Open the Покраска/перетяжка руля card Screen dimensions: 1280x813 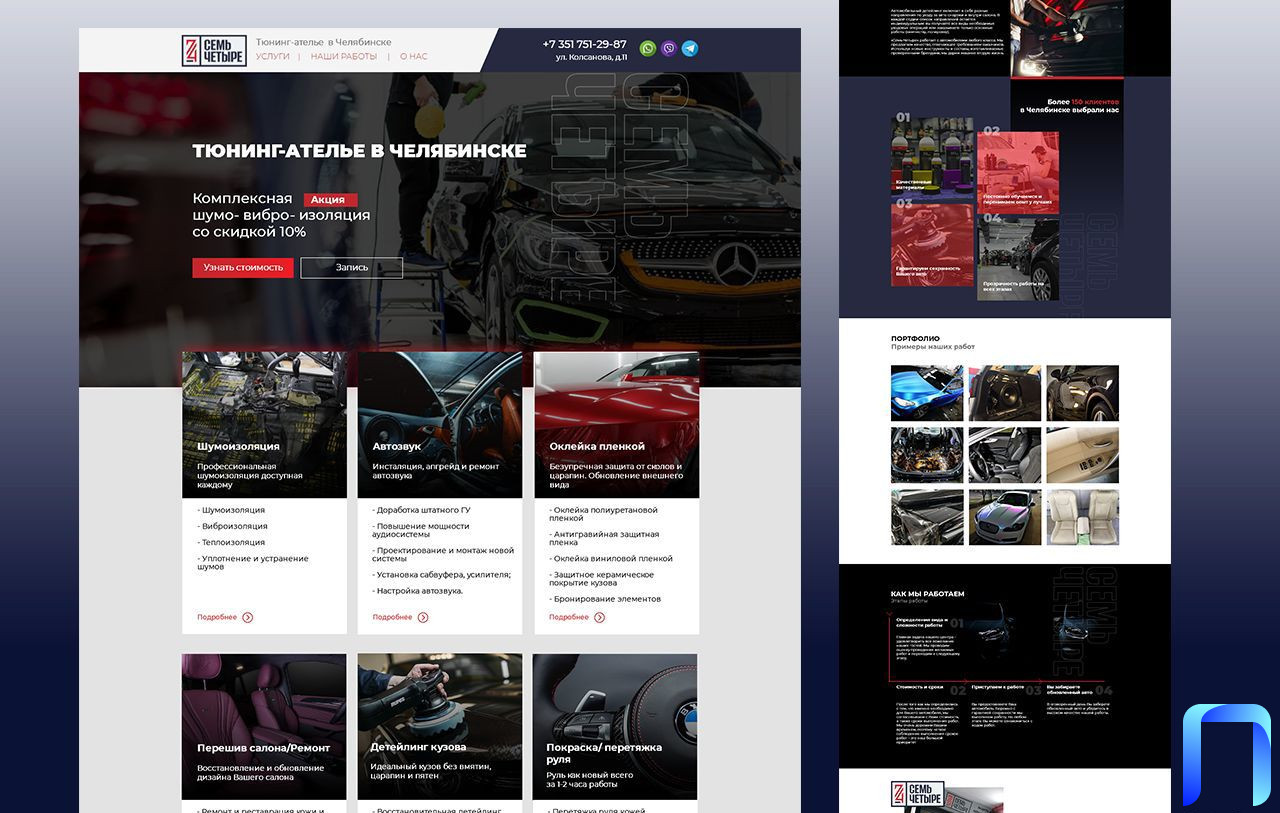pos(615,726)
